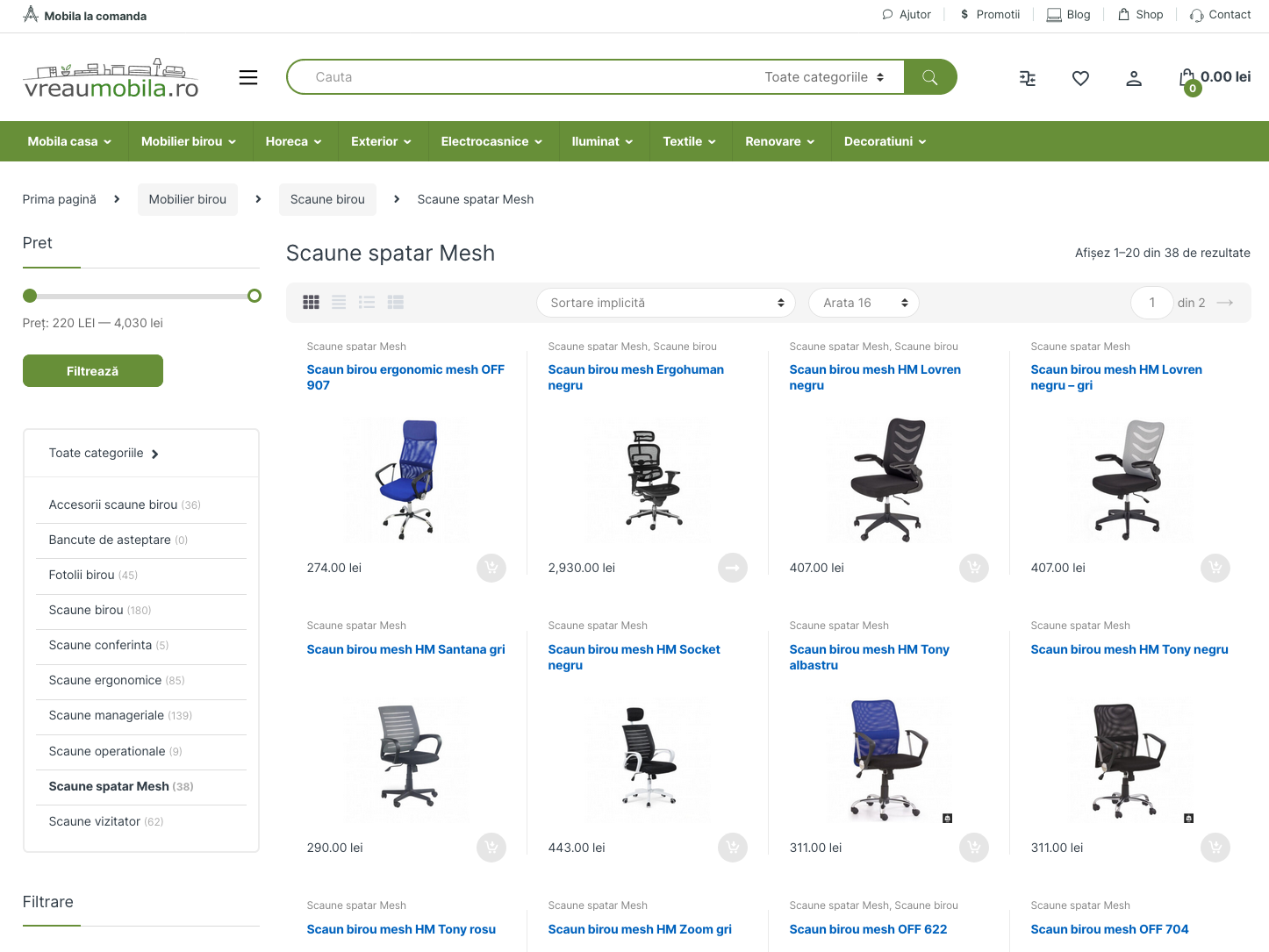Open the hamburger menu icon
The width and height of the screenshot is (1269, 952).
point(248,77)
